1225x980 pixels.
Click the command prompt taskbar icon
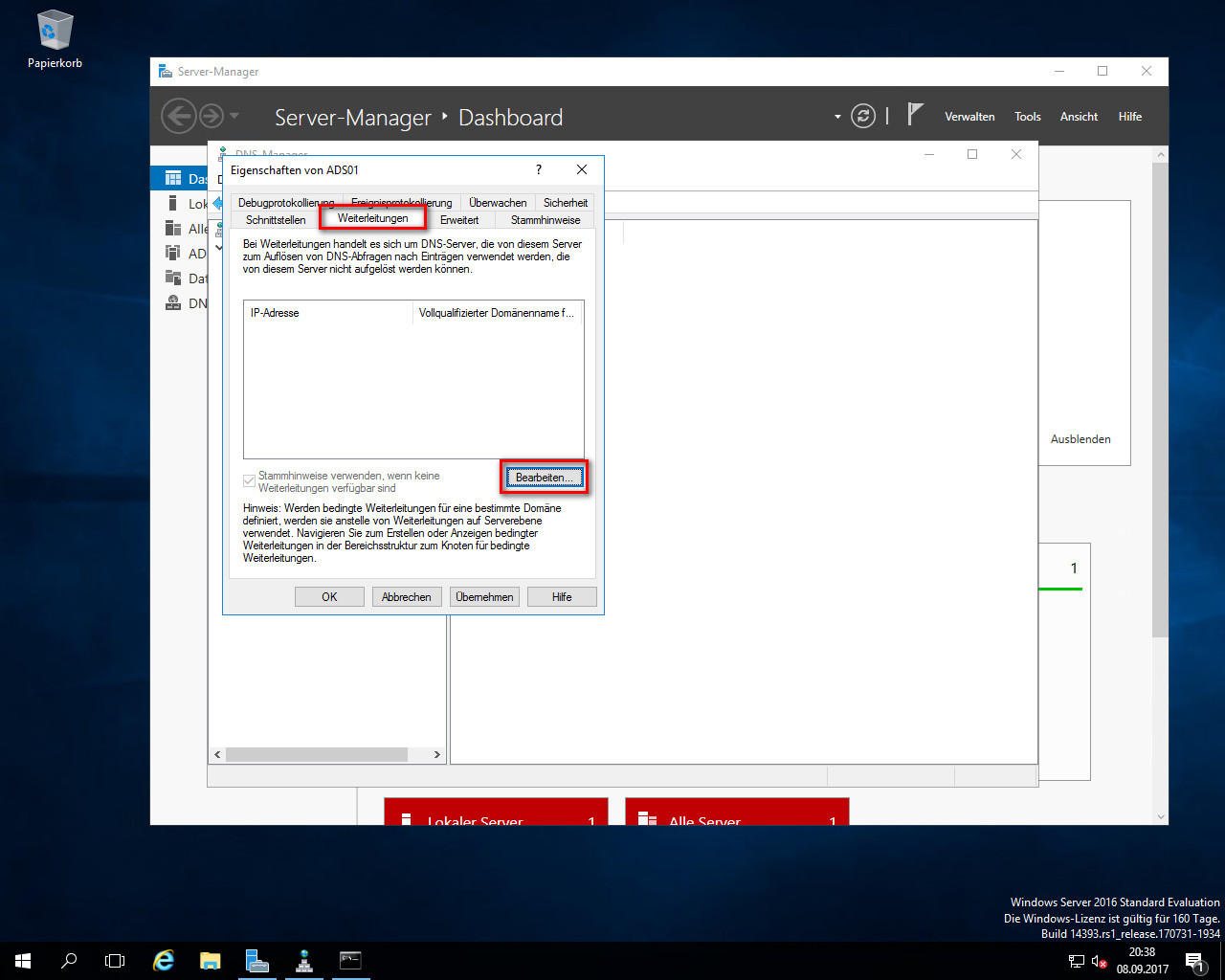click(x=350, y=960)
